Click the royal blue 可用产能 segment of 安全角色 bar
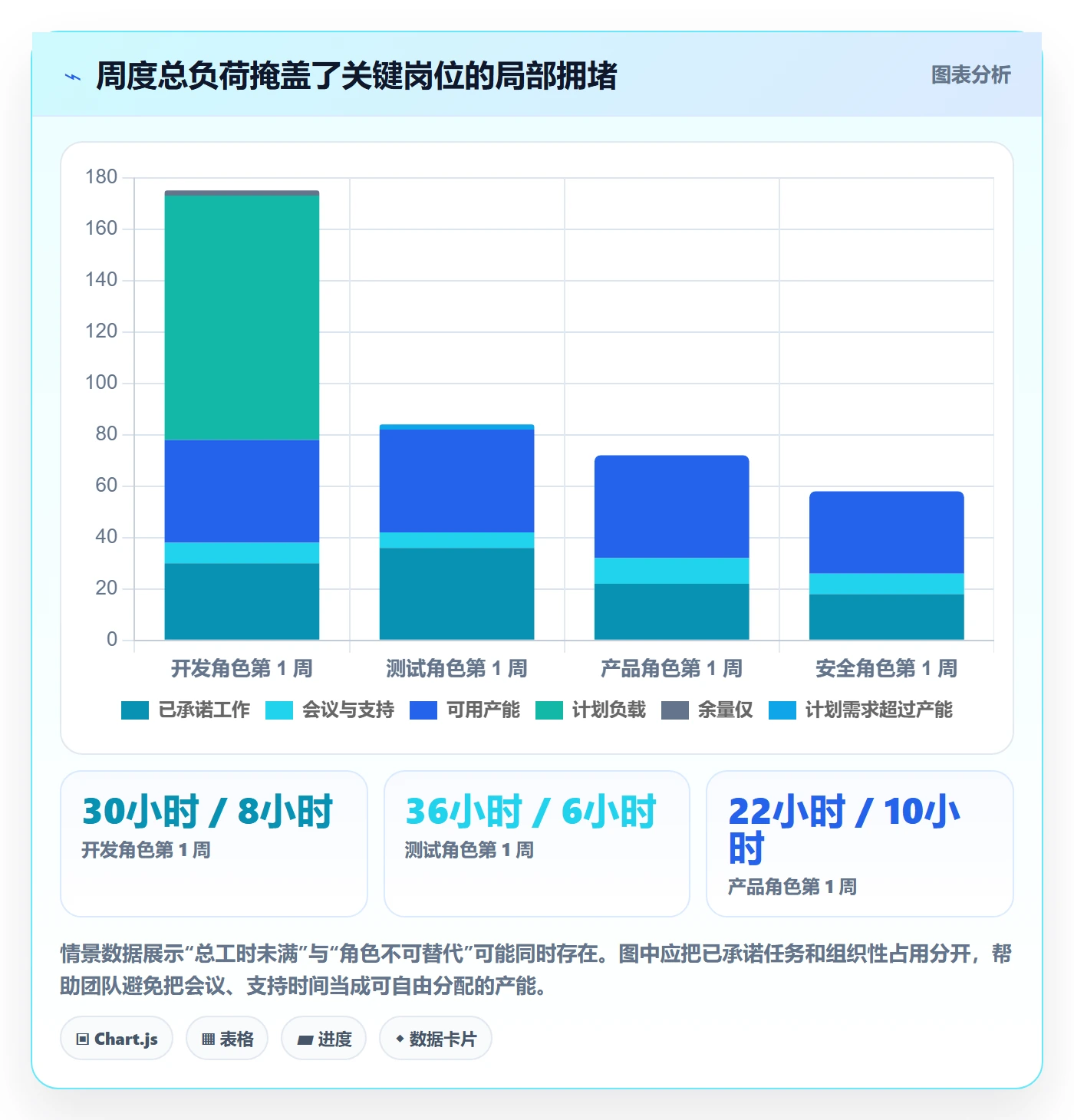Image resolution: width=1074 pixels, height=1120 pixels. pos(886,532)
